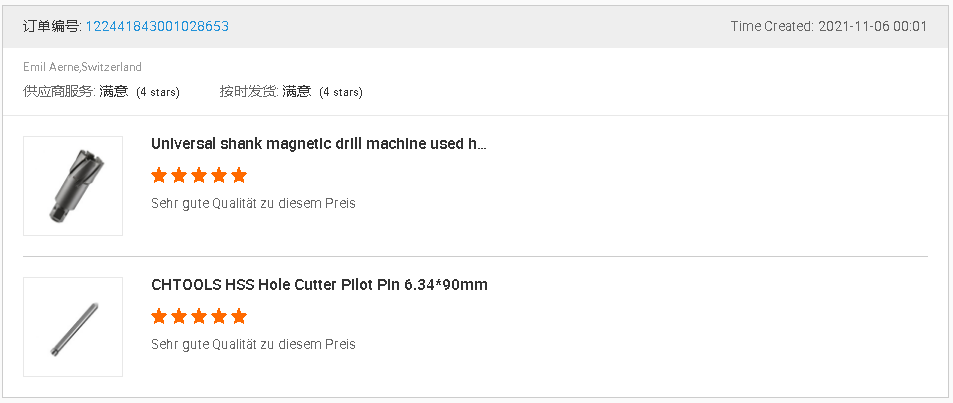Click fifth star of the Pilot Pin rating
Image resolution: width=953 pixels, height=403 pixels.
coord(239,317)
